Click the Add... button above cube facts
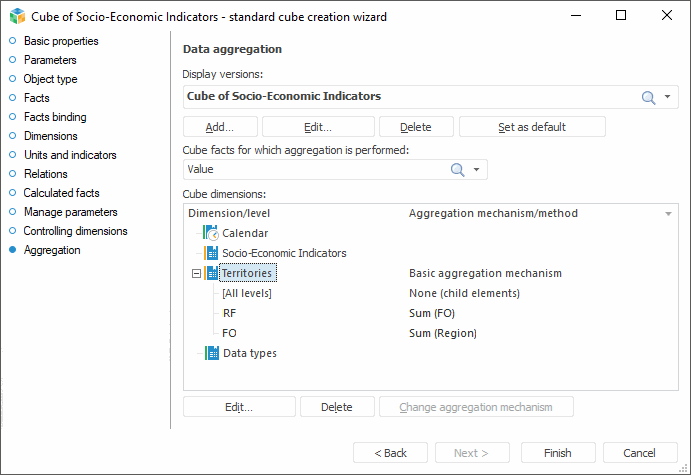Image resolution: width=691 pixels, height=475 pixels. point(220,127)
